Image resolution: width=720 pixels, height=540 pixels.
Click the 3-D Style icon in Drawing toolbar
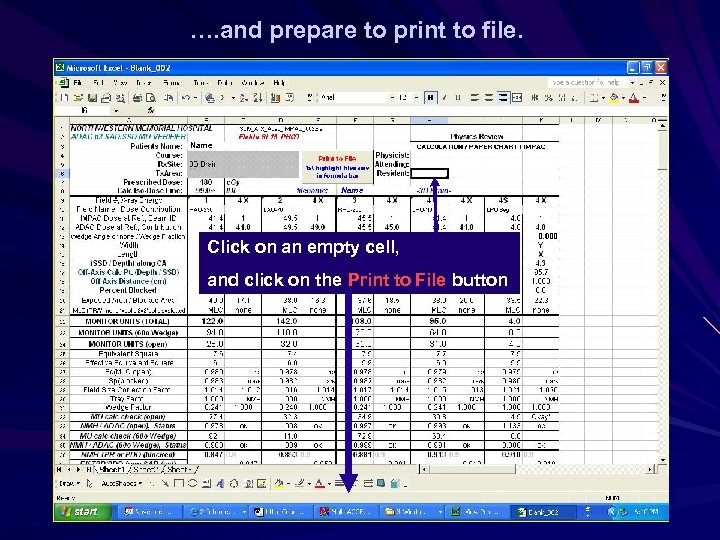pos(395,483)
